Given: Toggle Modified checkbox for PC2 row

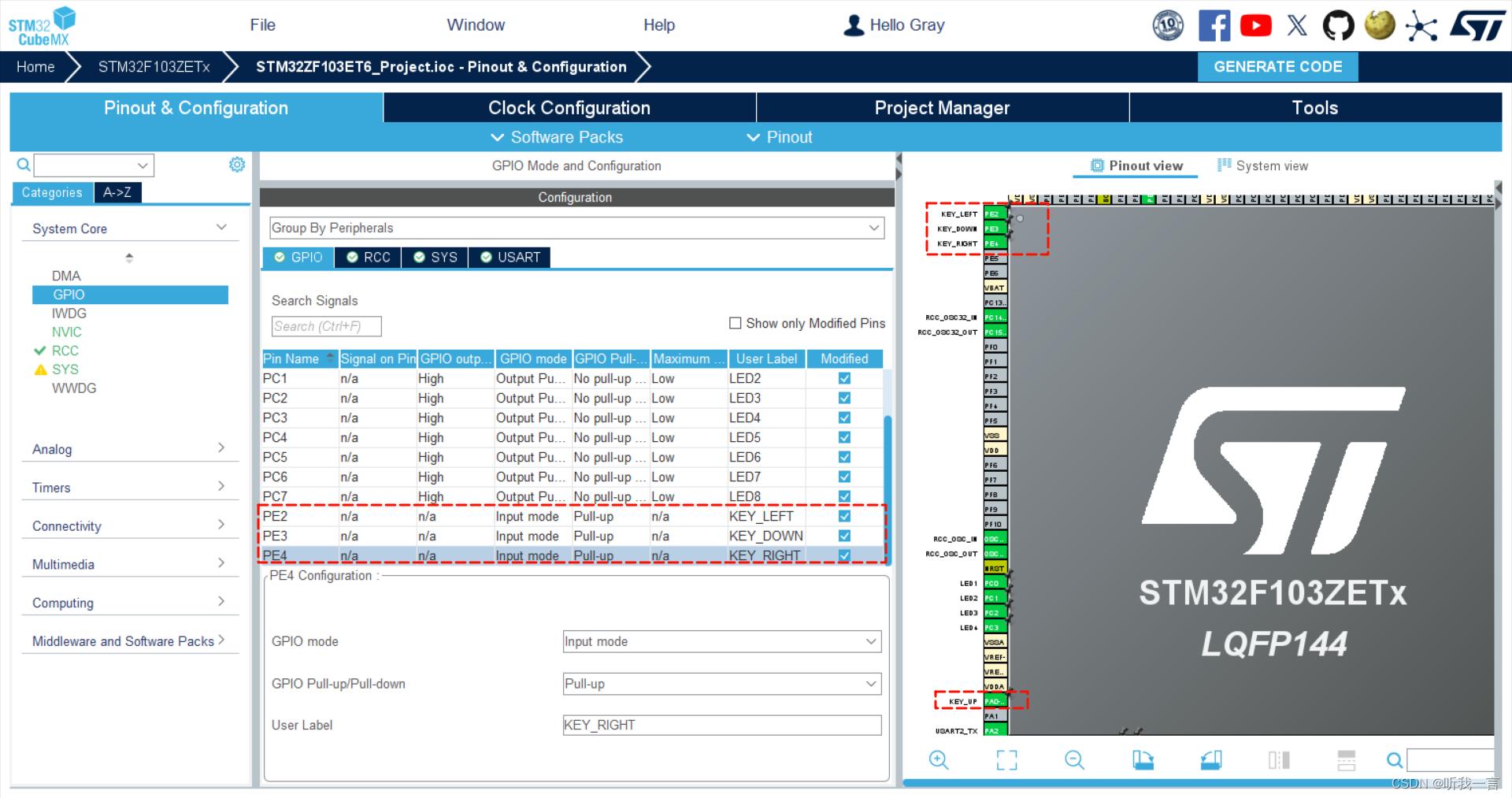Looking at the screenshot, I should point(844,398).
